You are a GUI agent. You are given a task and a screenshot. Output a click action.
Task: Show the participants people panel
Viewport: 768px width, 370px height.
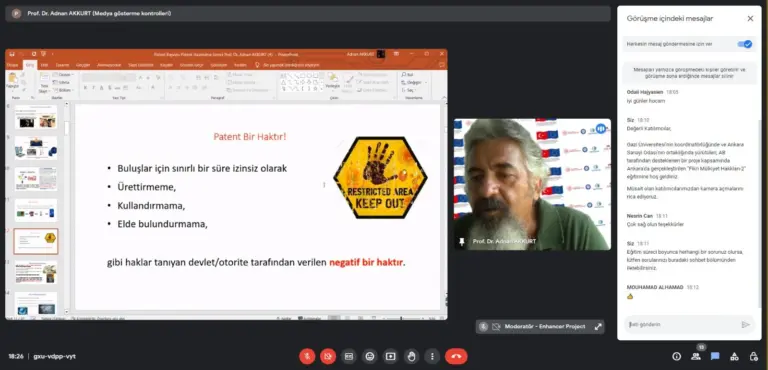coord(696,356)
